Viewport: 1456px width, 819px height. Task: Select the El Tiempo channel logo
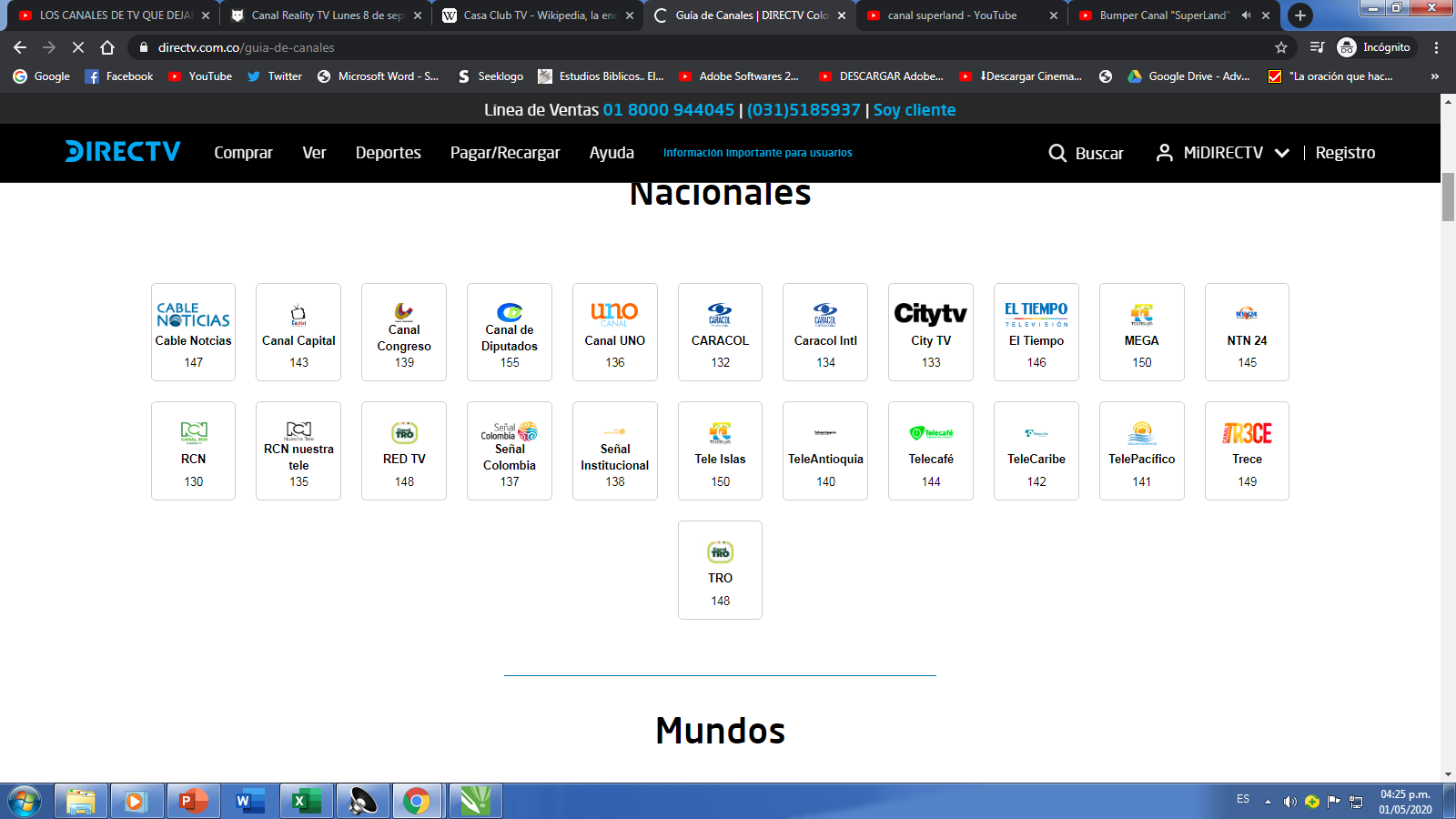pos(1036,315)
